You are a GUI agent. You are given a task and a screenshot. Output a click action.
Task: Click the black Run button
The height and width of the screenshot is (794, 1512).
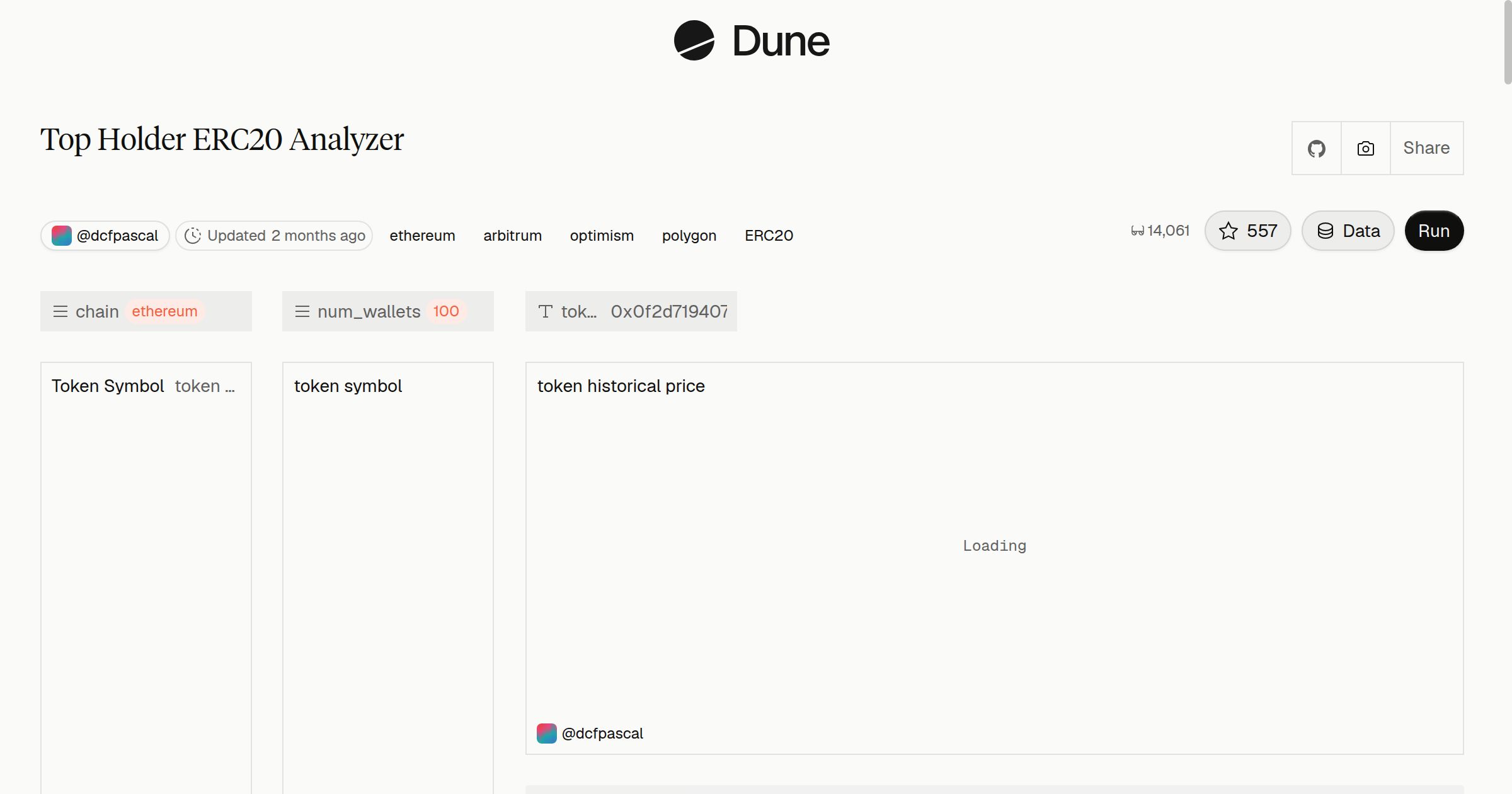[x=1434, y=231]
